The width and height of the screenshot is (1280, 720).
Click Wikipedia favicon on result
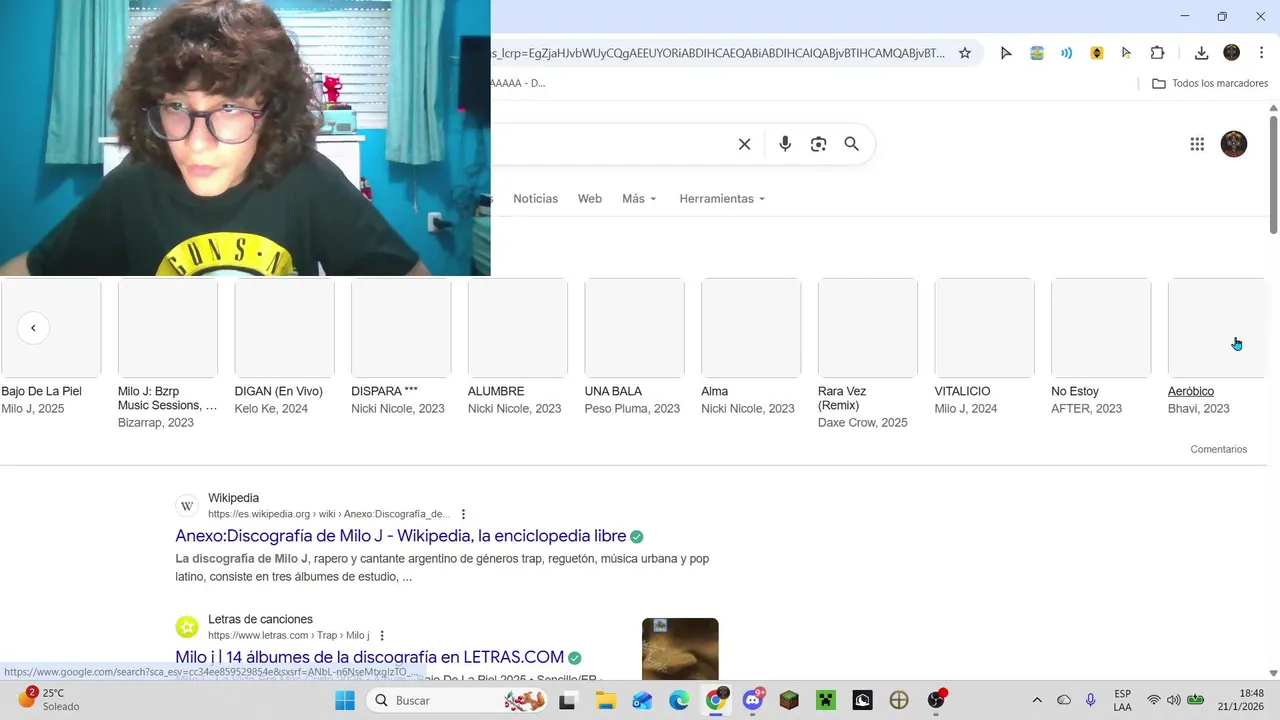(x=187, y=506)
